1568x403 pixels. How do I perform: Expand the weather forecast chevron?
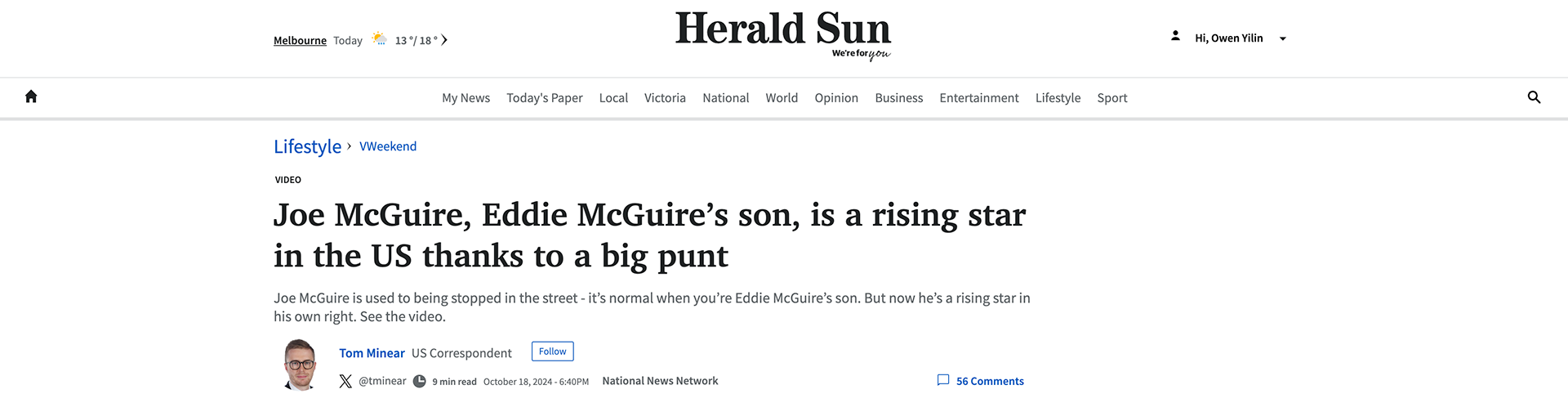(x=444, y=40)
